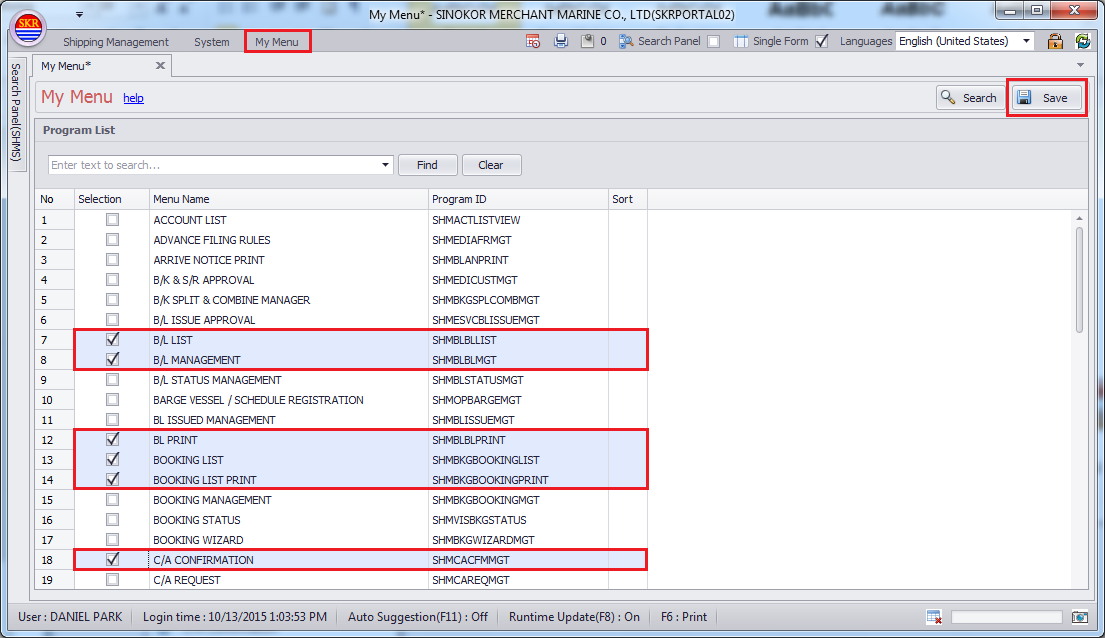
Task: Click the printer icon in the toolbar
Action: click(561, 42)
